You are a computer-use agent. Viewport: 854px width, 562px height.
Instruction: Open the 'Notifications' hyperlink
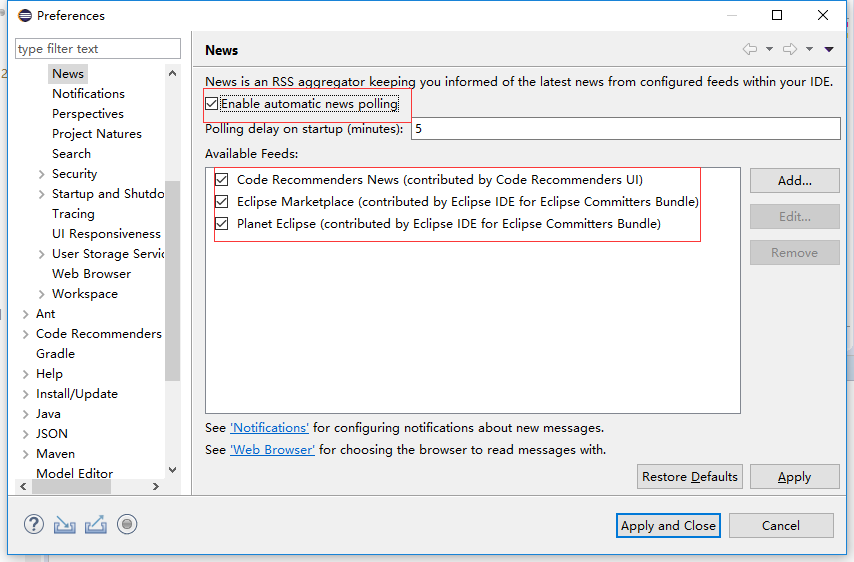270,428
